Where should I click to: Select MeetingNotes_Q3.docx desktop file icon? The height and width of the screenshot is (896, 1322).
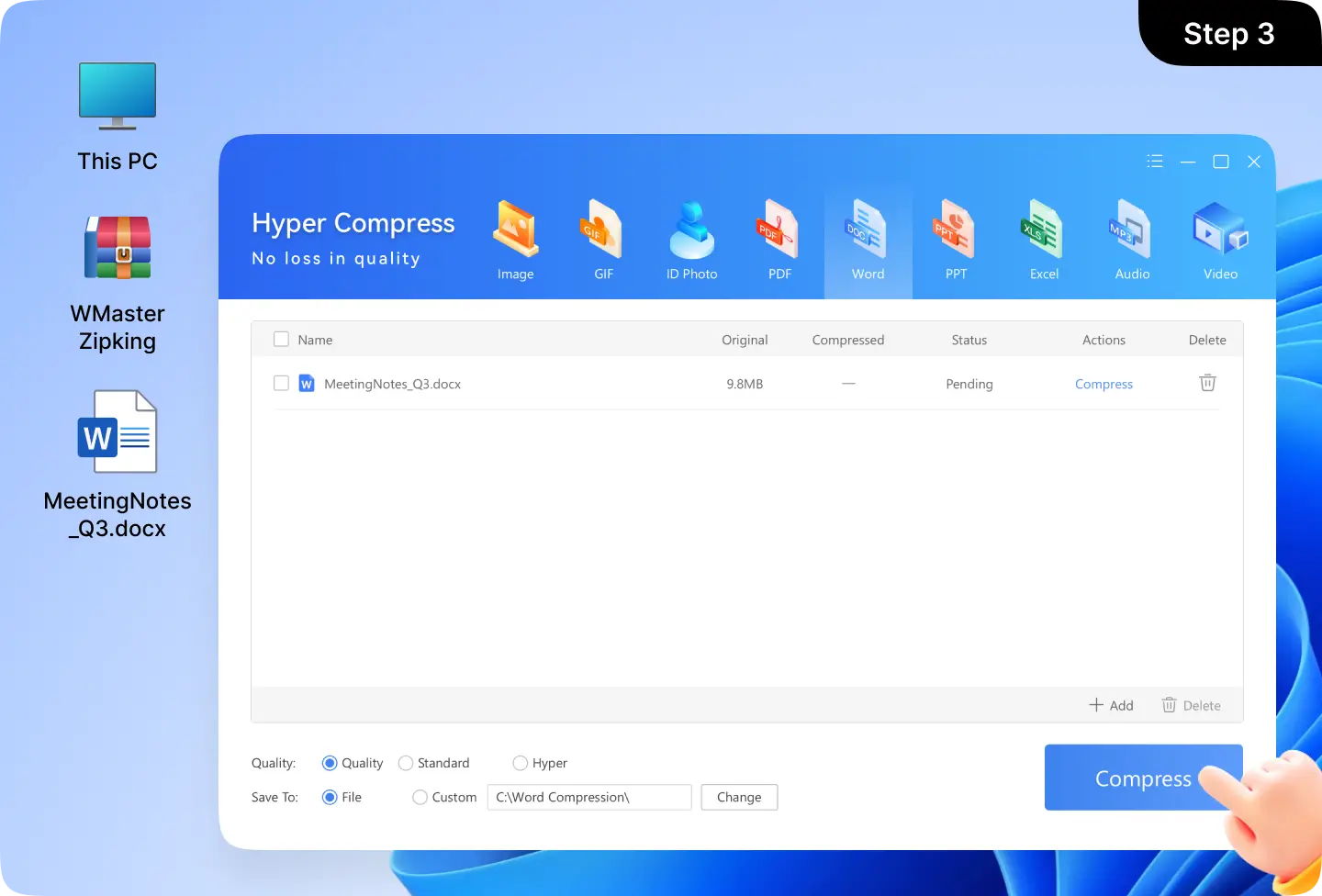click(118, 465)
